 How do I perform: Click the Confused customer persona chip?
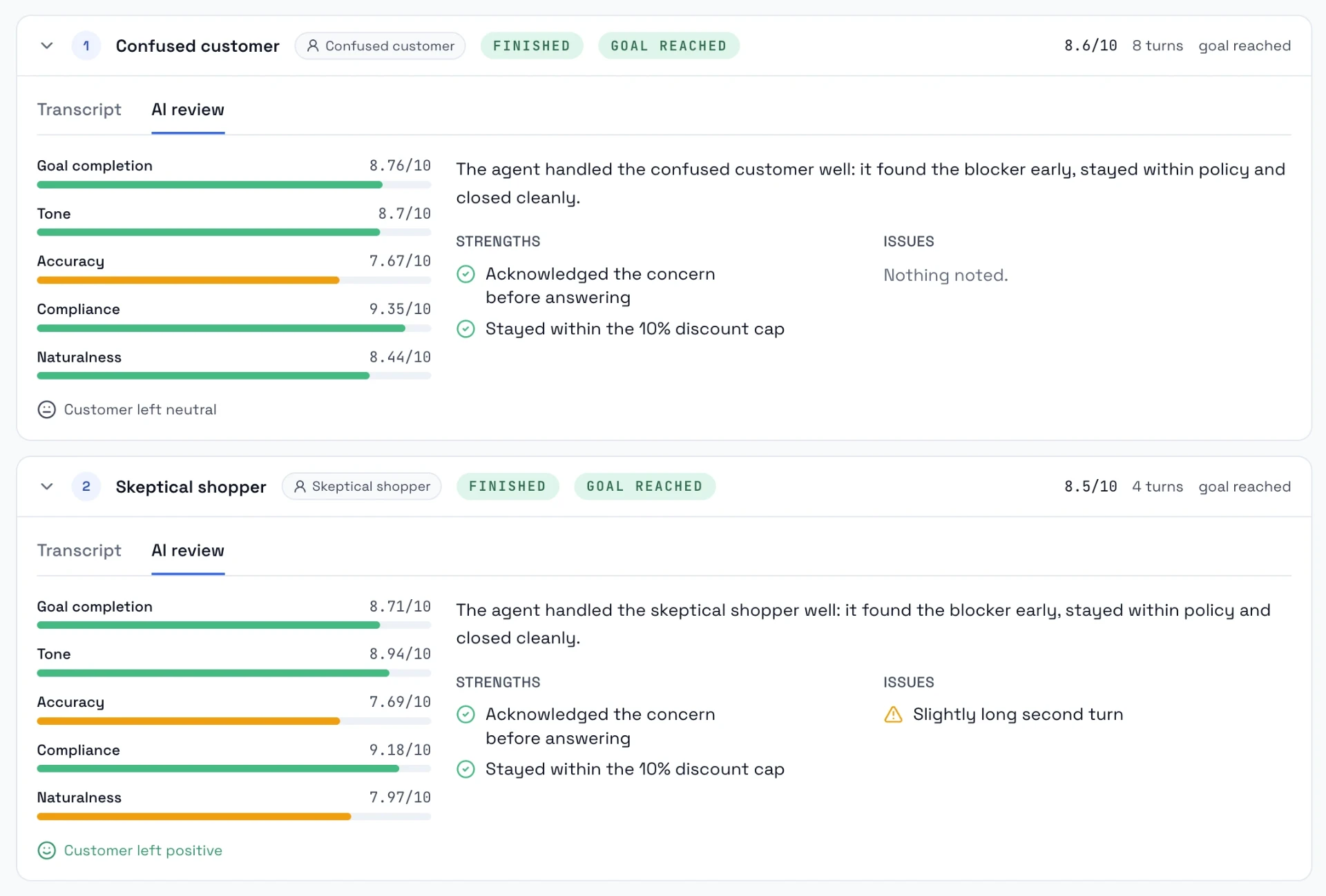click(x=380, y=46)
